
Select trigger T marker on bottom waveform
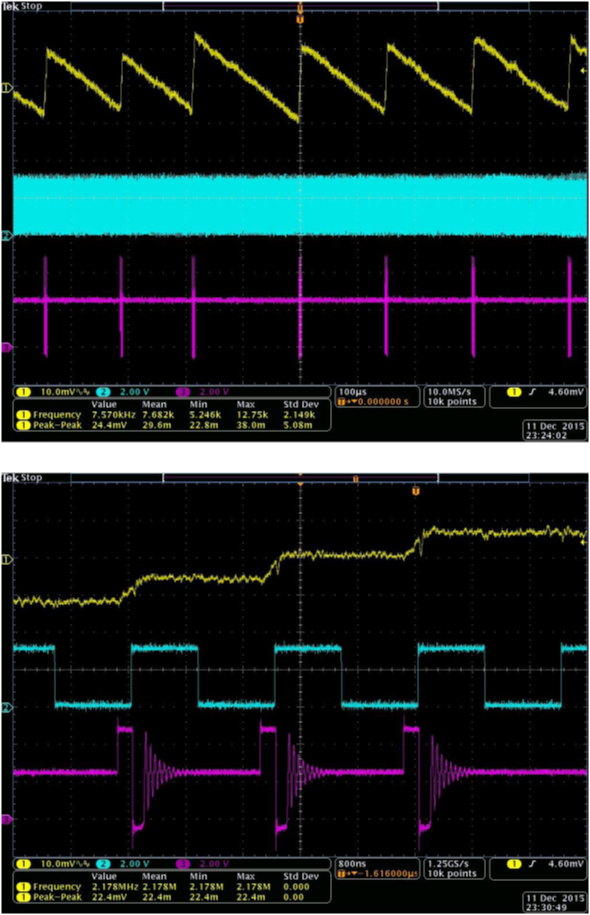tap(416, 491)
